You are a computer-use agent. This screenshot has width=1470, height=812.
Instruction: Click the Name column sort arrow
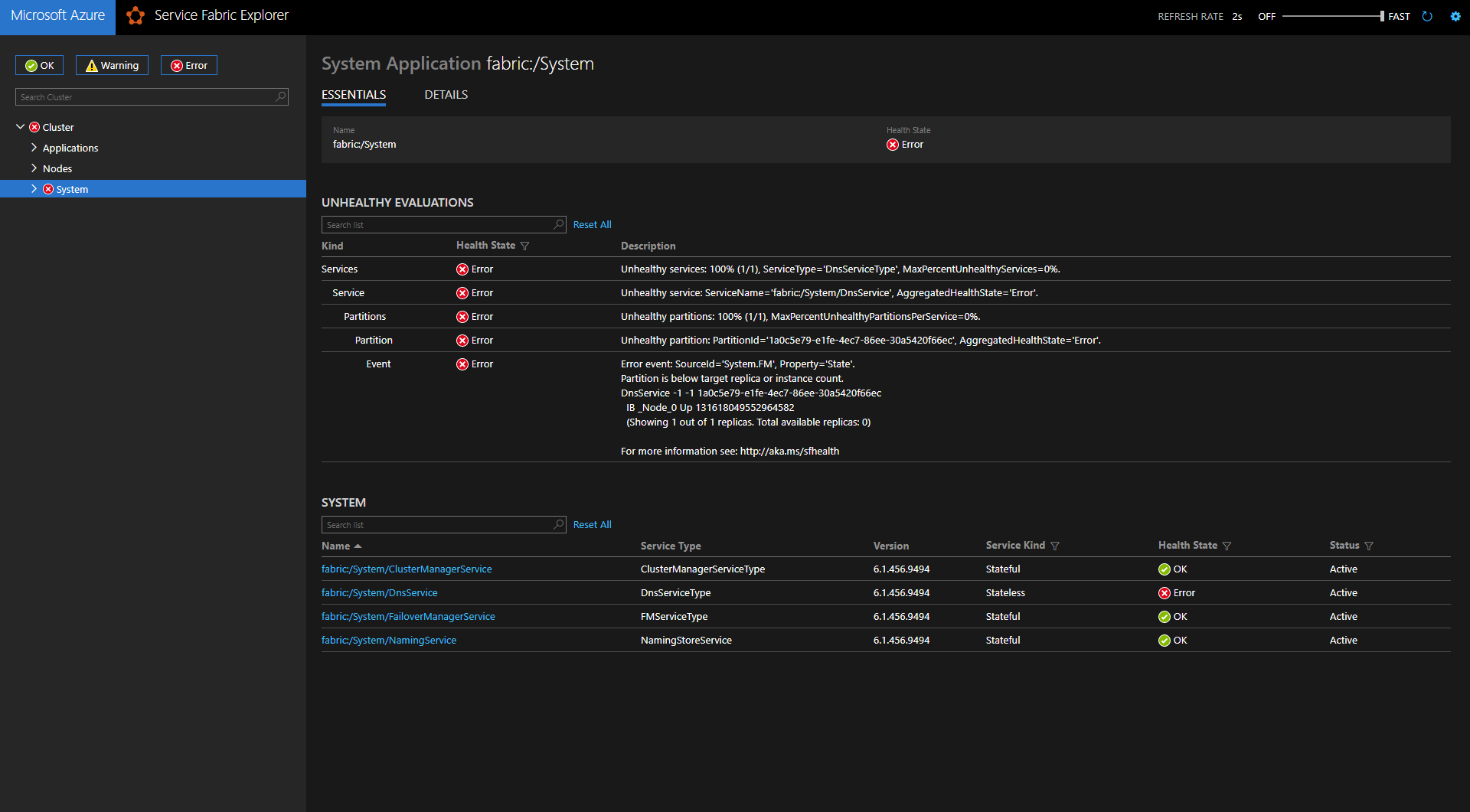coord(358,546)
